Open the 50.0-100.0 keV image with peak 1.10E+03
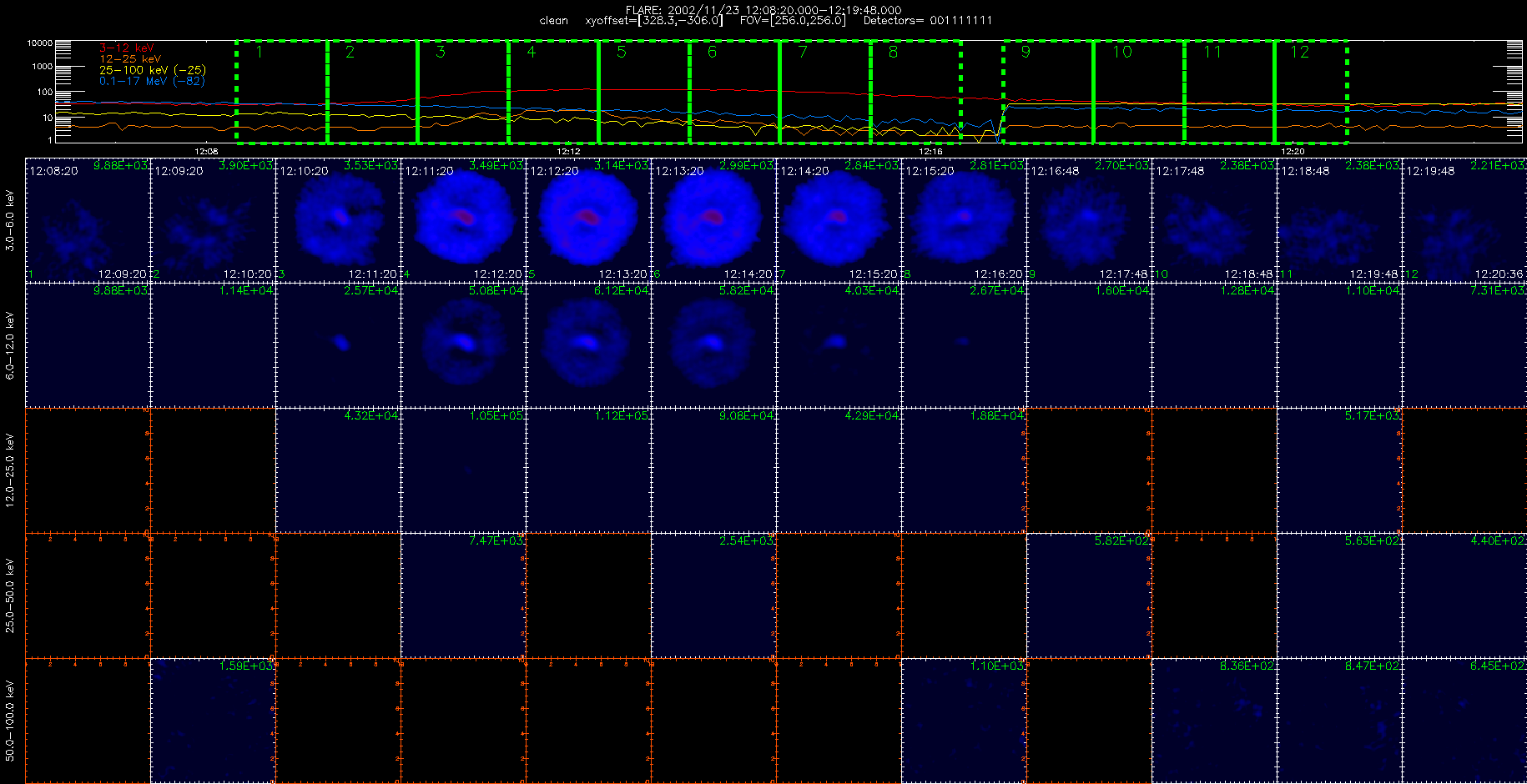1527x784 pixels. [964, 721]
